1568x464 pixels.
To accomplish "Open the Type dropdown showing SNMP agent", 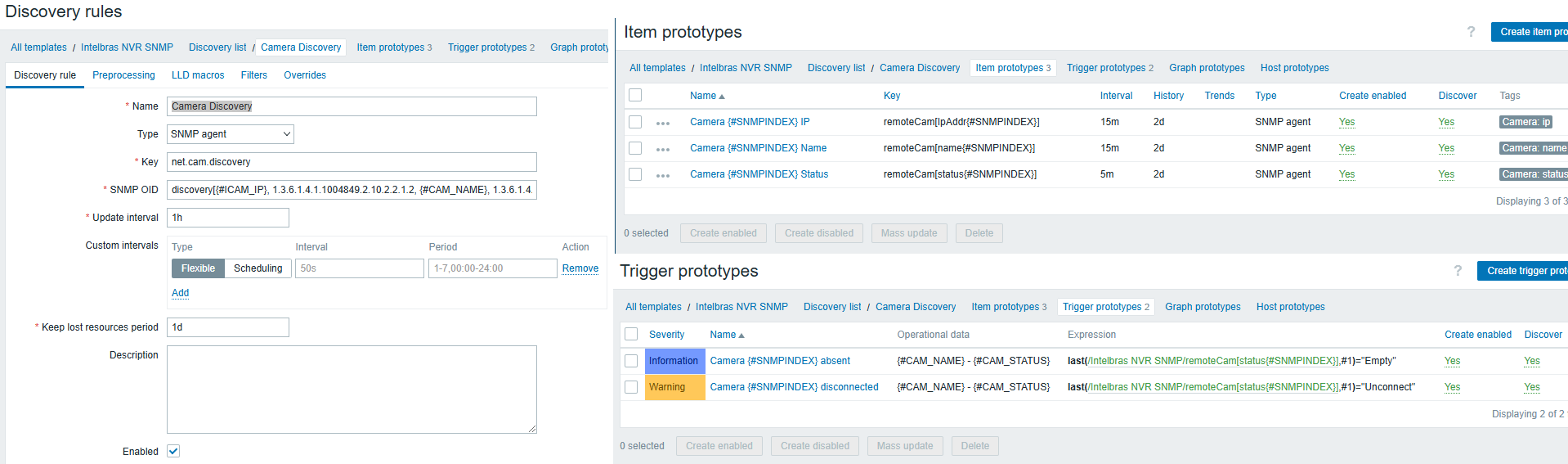I will click(x=230, y=134).
